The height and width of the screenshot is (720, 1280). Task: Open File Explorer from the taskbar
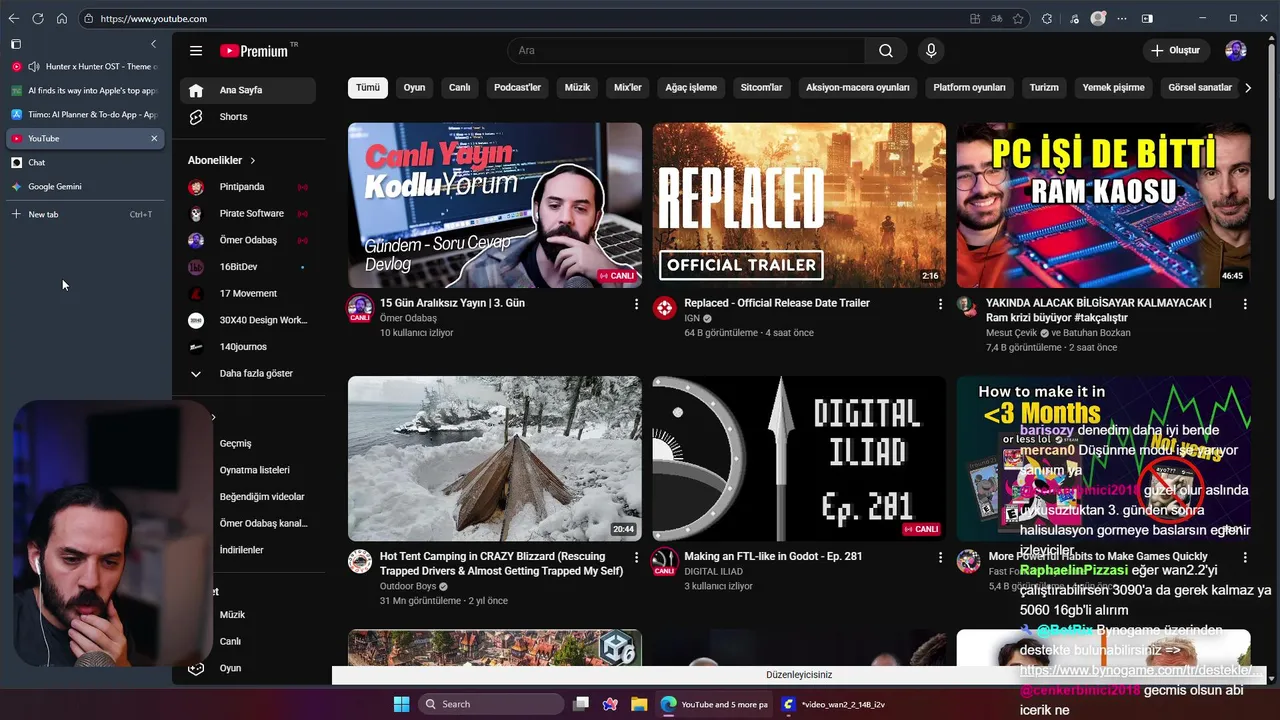639,704
